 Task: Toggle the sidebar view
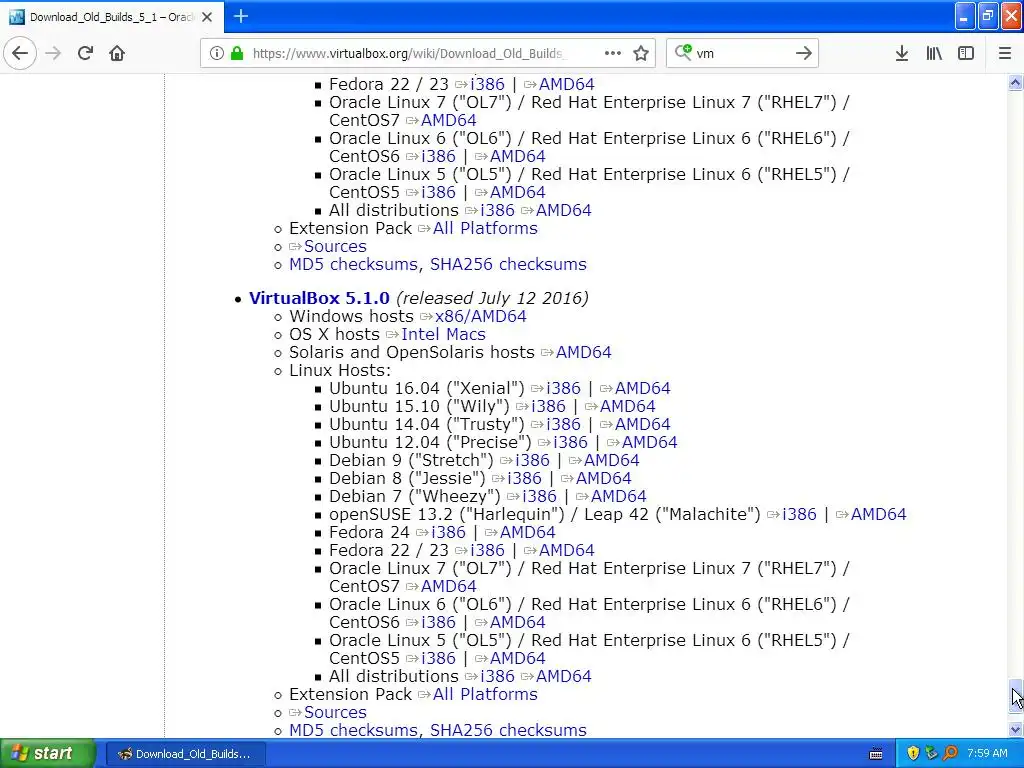966,53
